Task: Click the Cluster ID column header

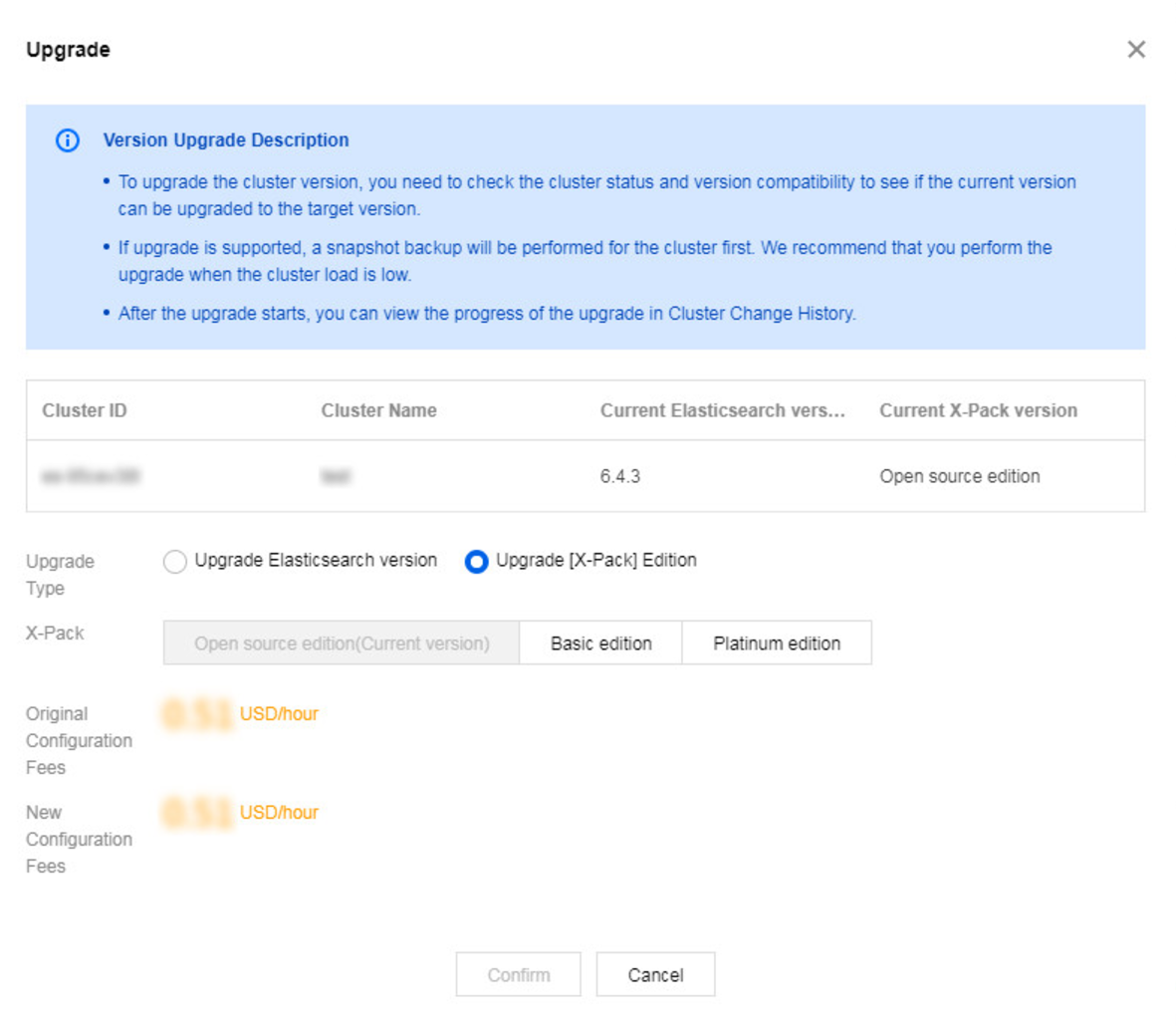Action: pos(85,410)
